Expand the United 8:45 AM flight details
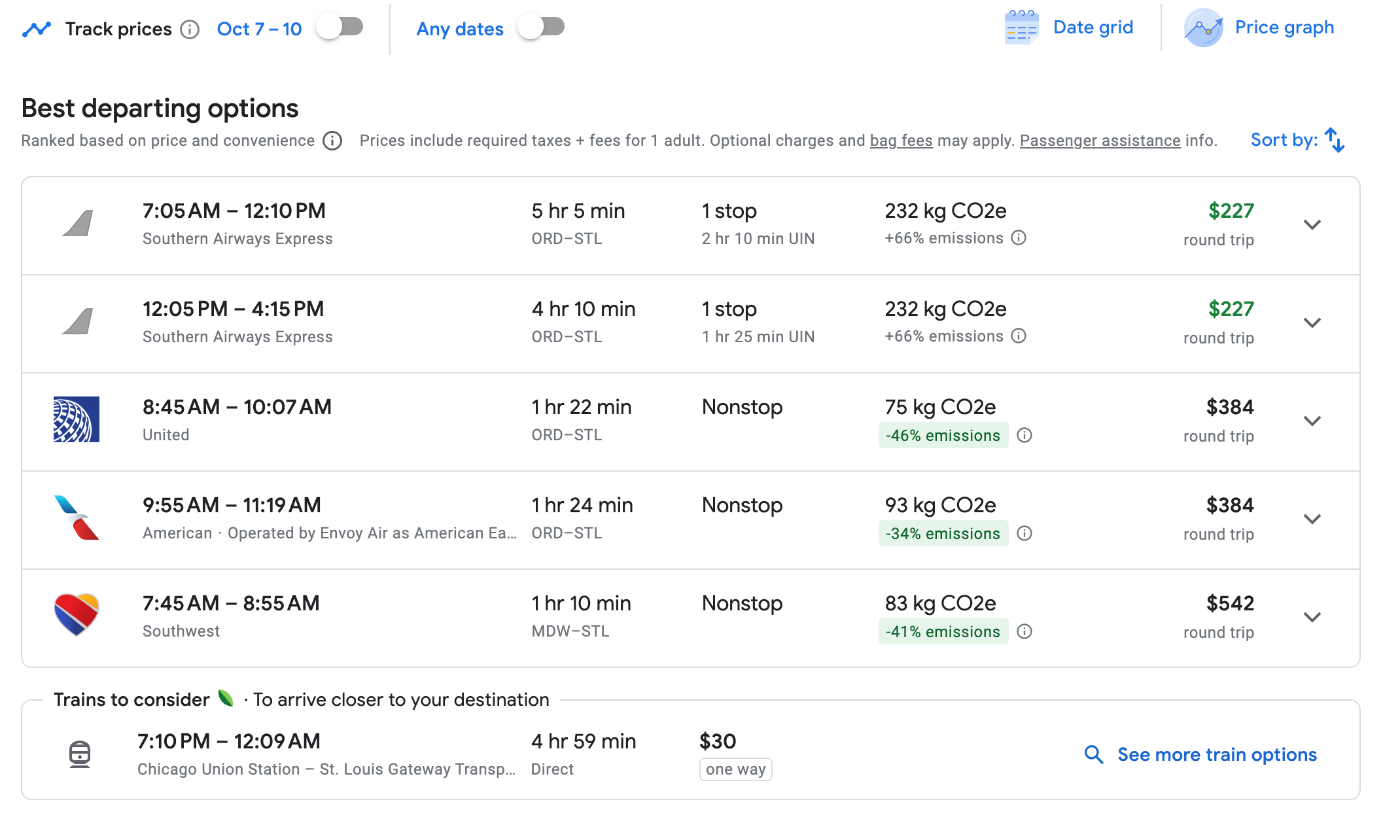The width and height of the screenshot is (1400, 840). pos(1312,421)
